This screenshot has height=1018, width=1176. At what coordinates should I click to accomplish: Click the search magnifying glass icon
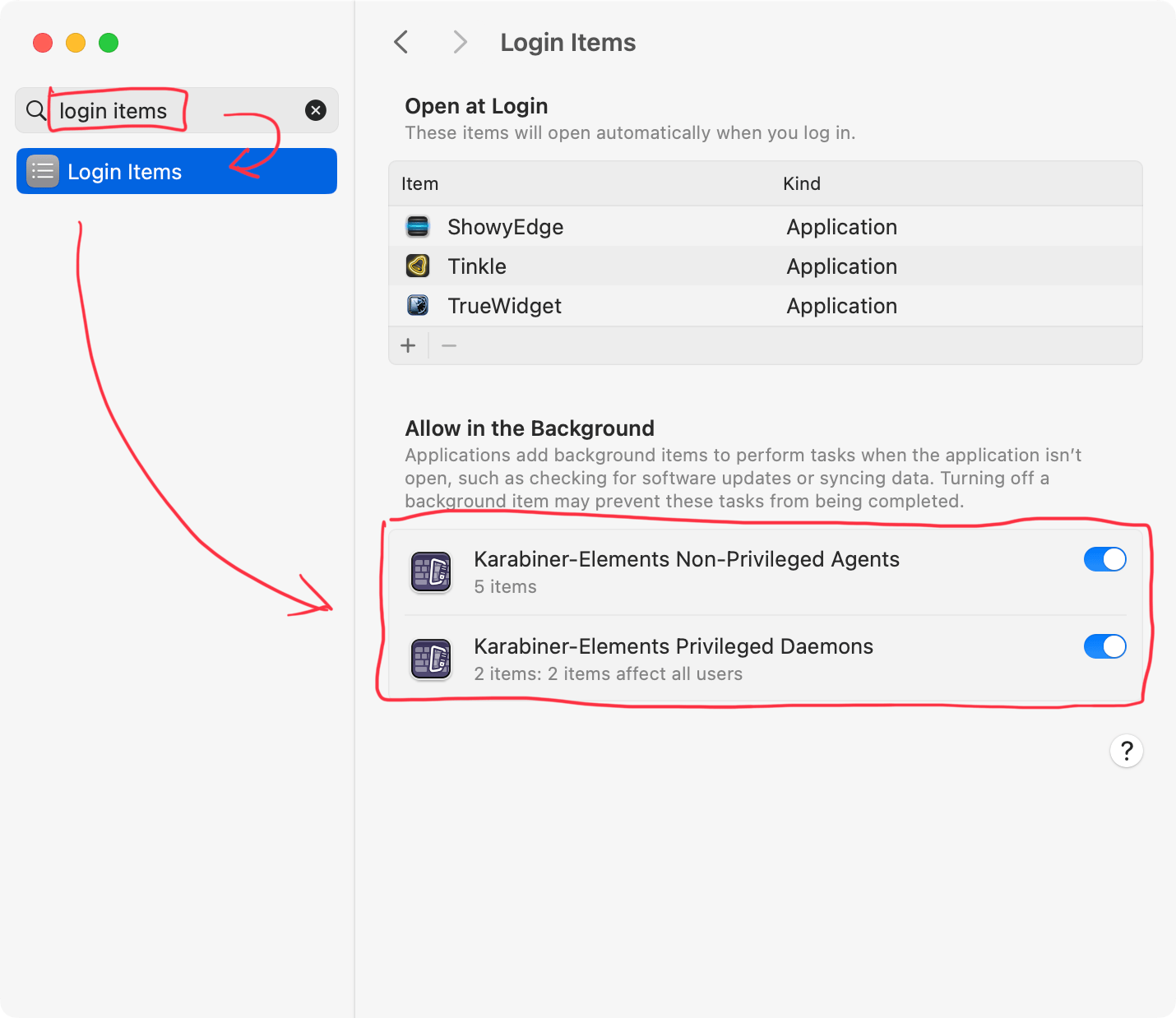coord(36,110)
